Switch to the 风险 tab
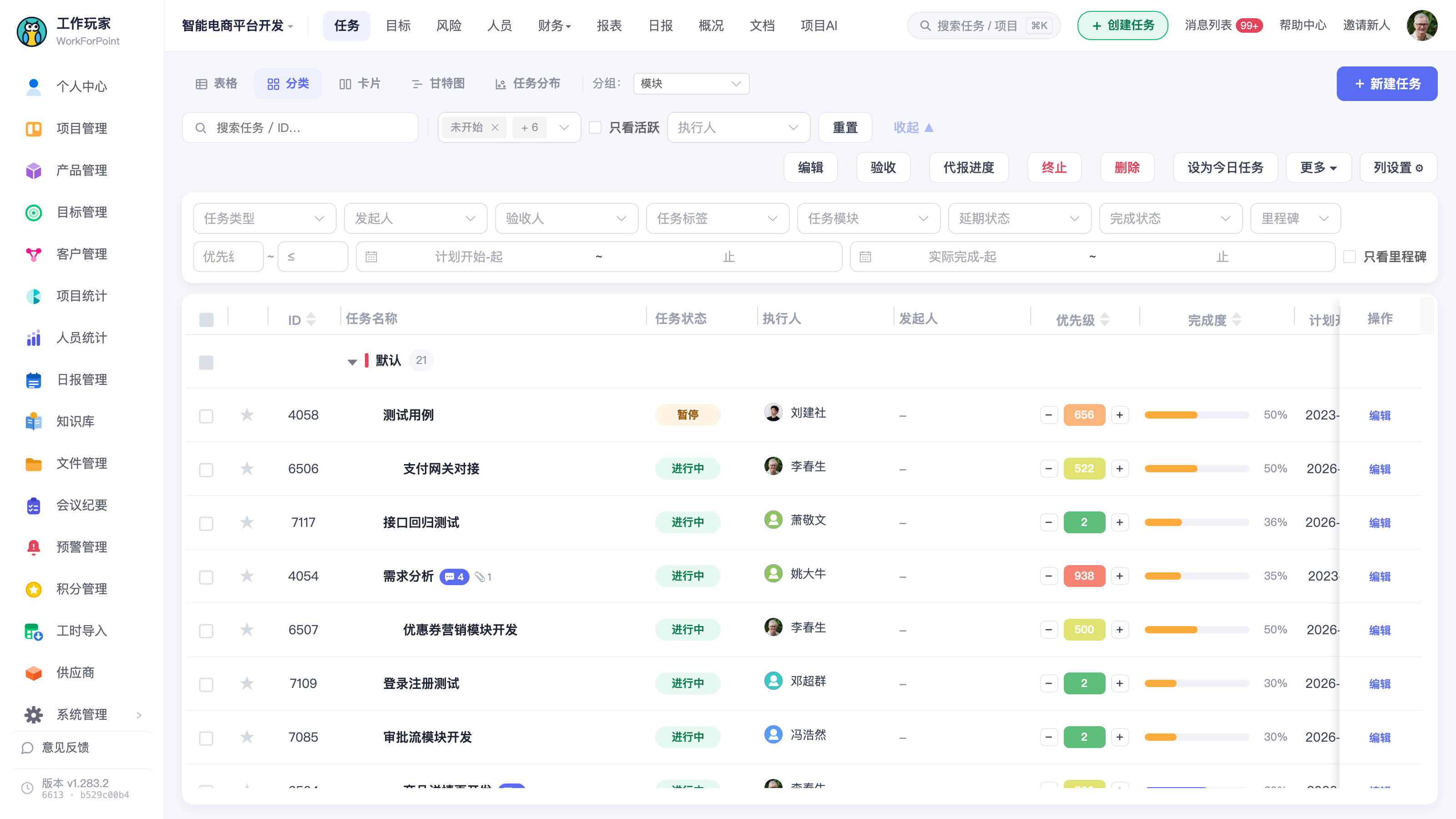 [449, 25]
